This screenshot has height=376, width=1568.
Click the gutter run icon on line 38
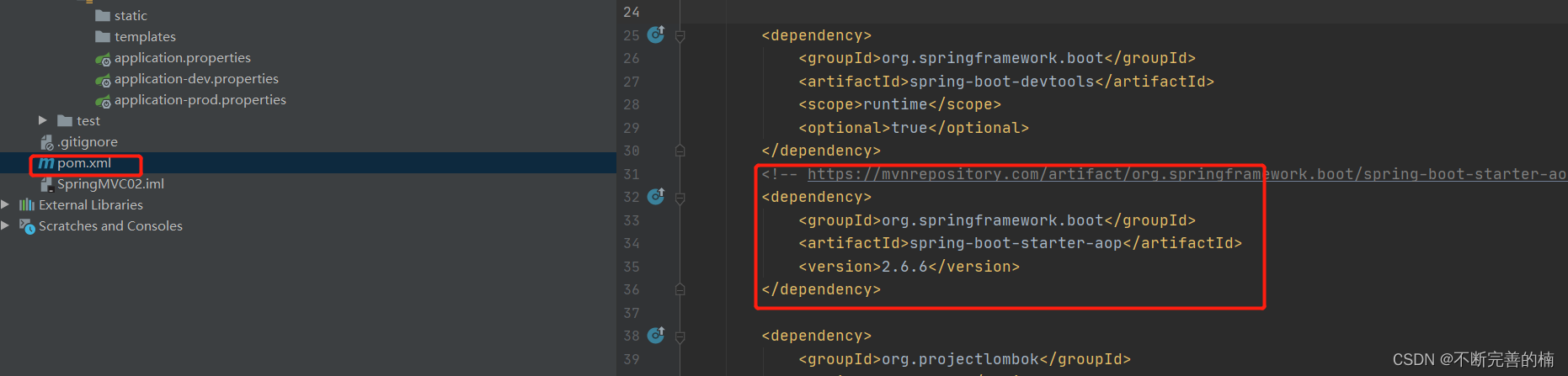pyautogui.click(x=656, y=335)
